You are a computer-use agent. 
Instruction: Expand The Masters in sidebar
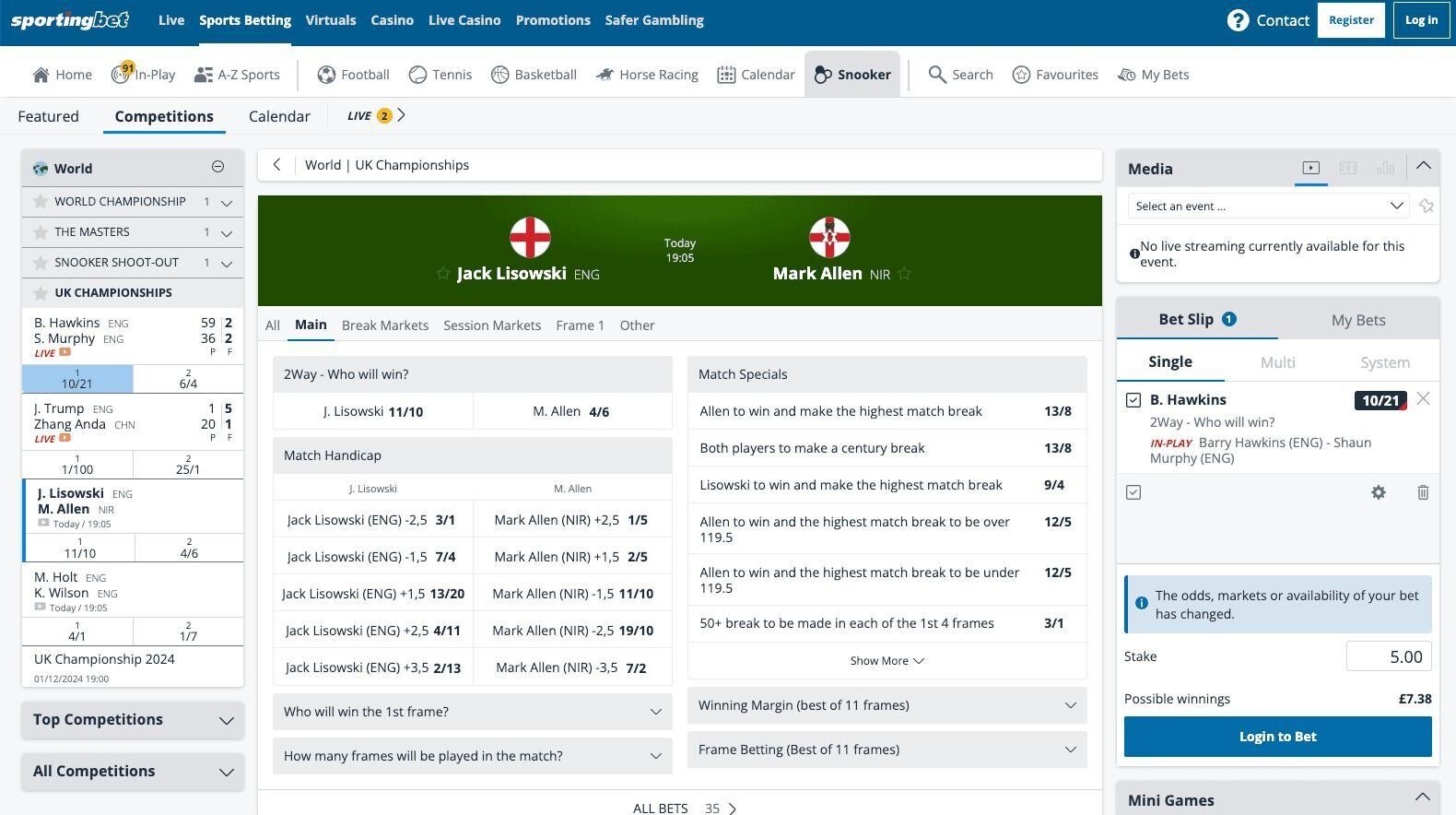[227, 232]
